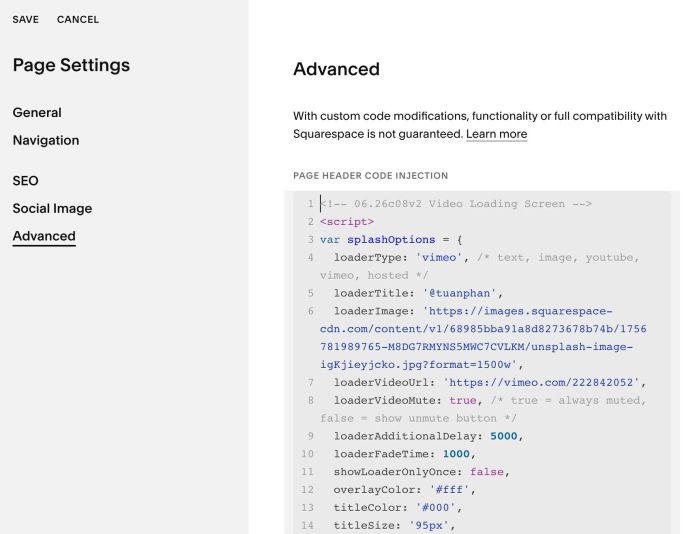
Task: Follow the Learn more link
Action: pos(496,134)
